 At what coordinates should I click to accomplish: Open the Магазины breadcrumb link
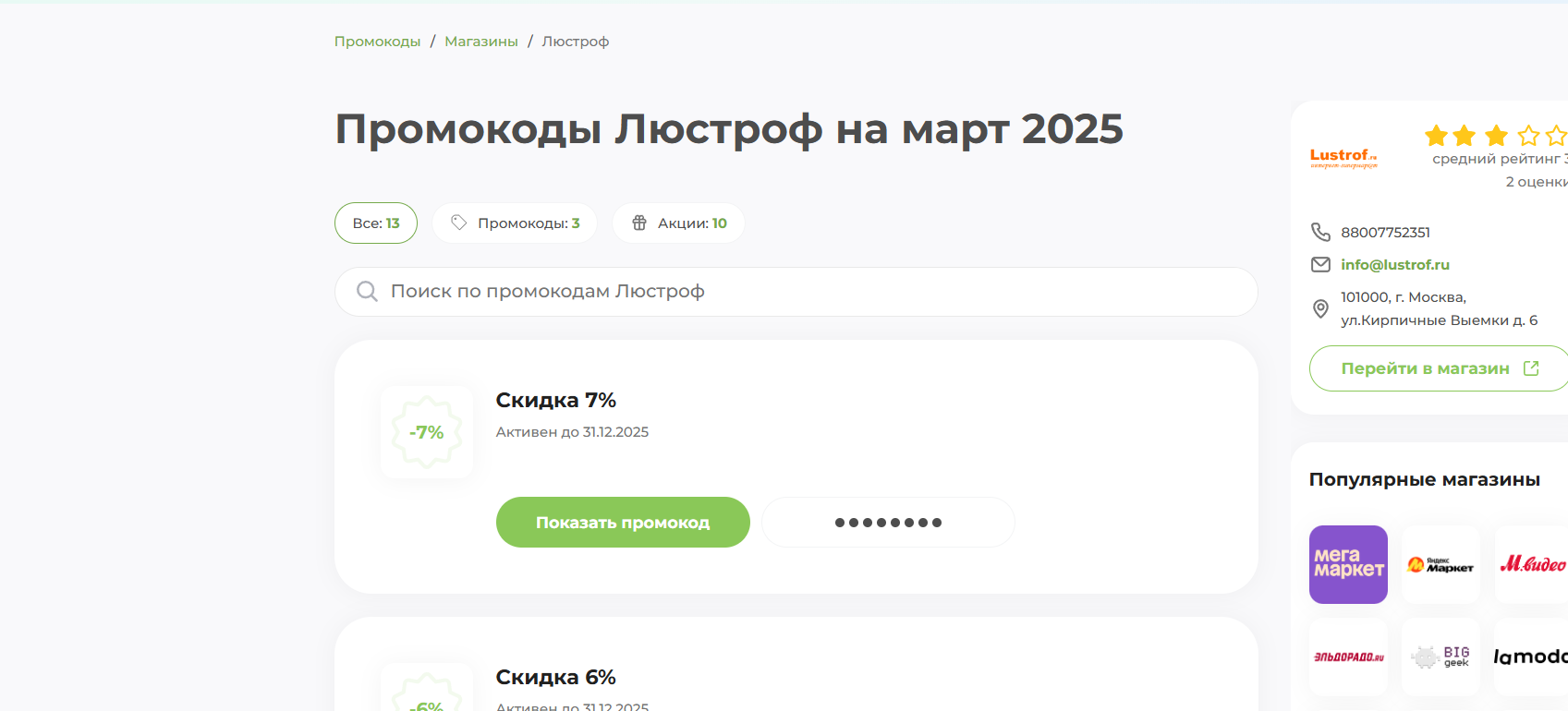481,42
